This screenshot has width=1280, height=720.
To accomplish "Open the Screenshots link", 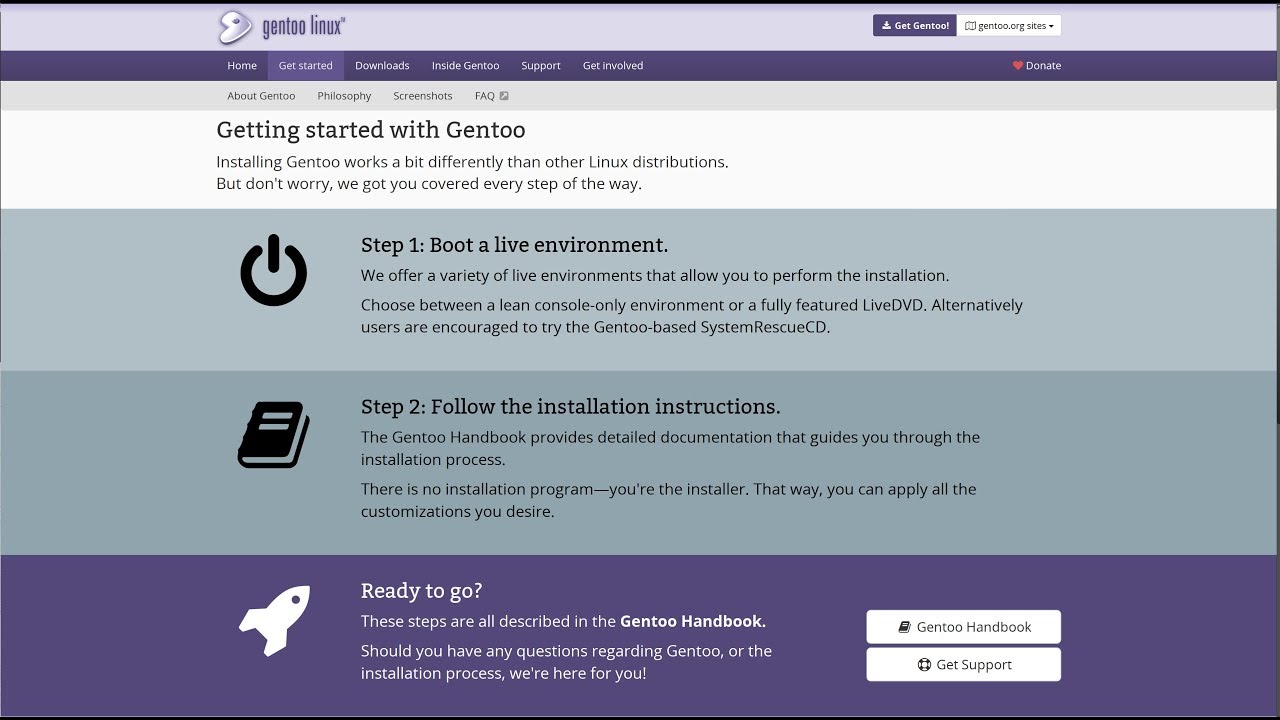I will point(423,96).
